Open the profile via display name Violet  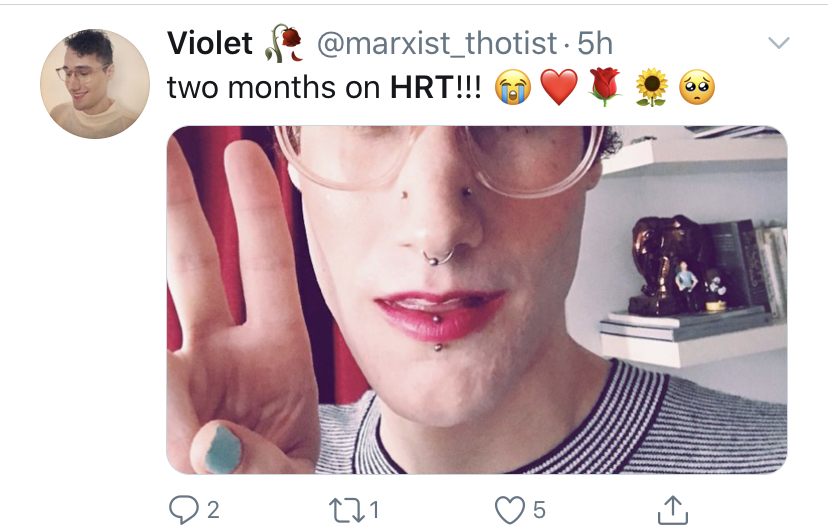coord(210,43)
